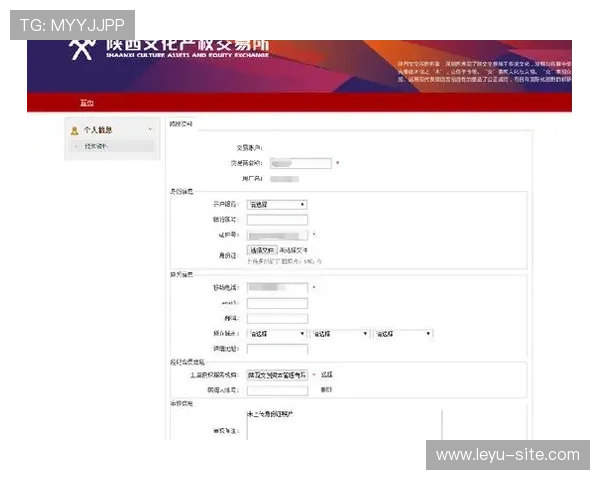Open the 首页 link in the red bar

pos(87,103)
